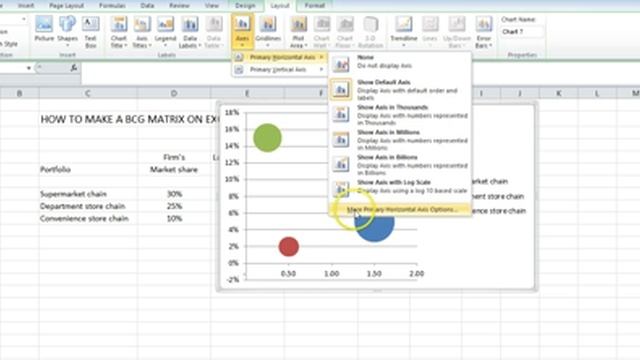
Task: Switch to the Formulas tab
Action: [112, 6]
